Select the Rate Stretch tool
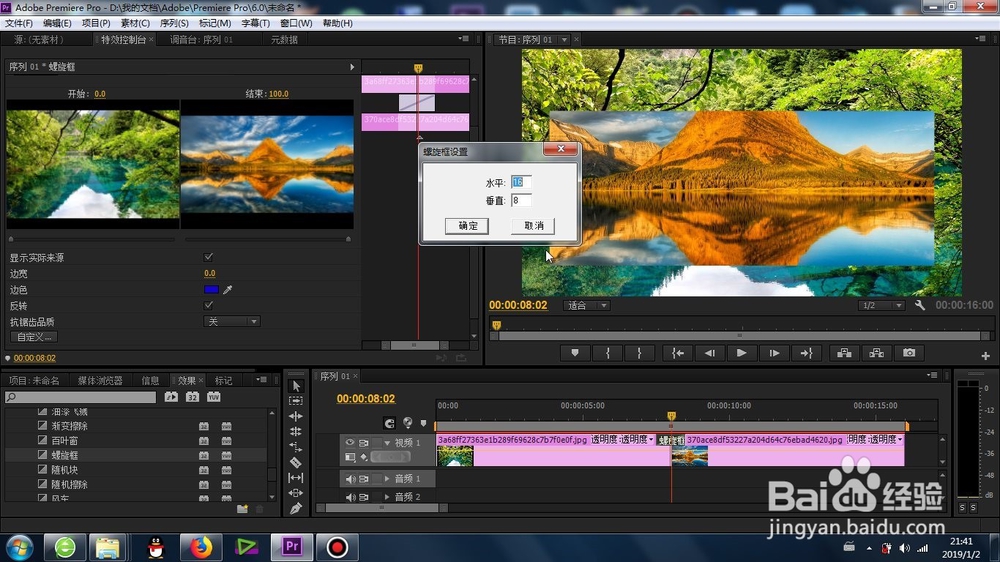Image resolution: width=1000 pixels, height=562 pixels. point(296,447)
